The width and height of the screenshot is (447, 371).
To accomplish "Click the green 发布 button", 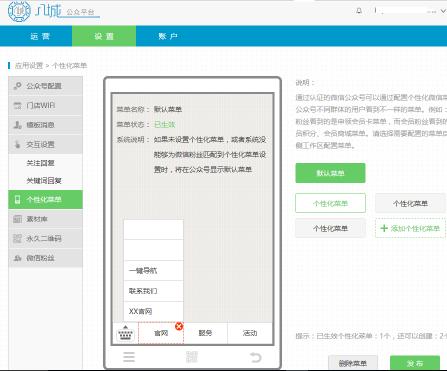I will pos(415,363).
